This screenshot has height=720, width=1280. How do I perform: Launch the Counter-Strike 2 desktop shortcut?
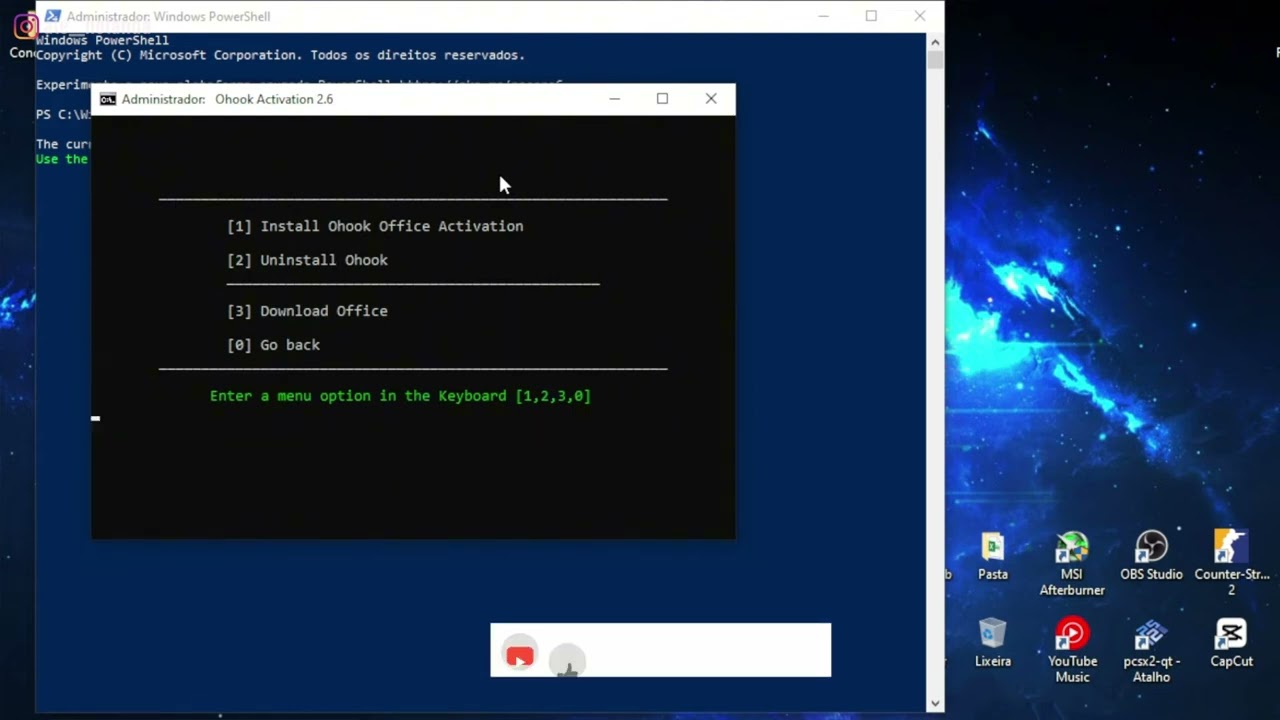[x=1231, y=563]
